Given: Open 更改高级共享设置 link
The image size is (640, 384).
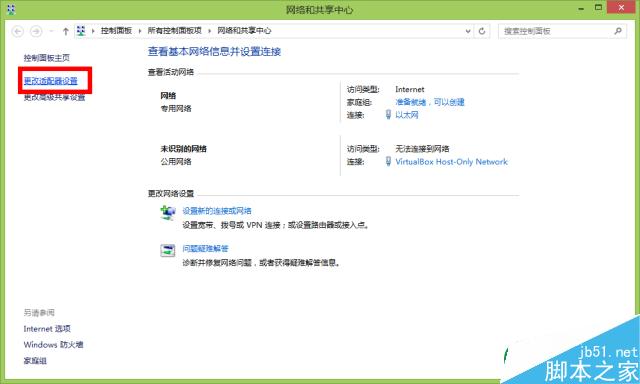Looking at the screenshot, I should (x=54, y=97).
